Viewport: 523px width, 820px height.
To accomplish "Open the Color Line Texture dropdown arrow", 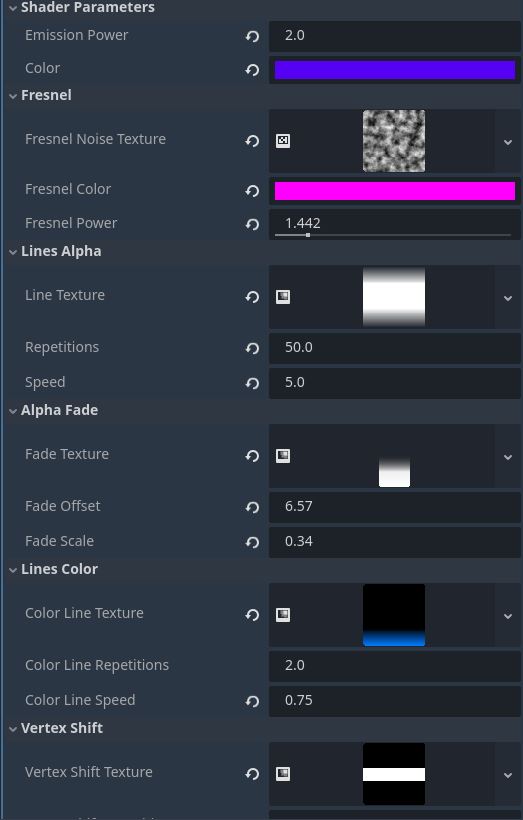I will pos(507,616).
